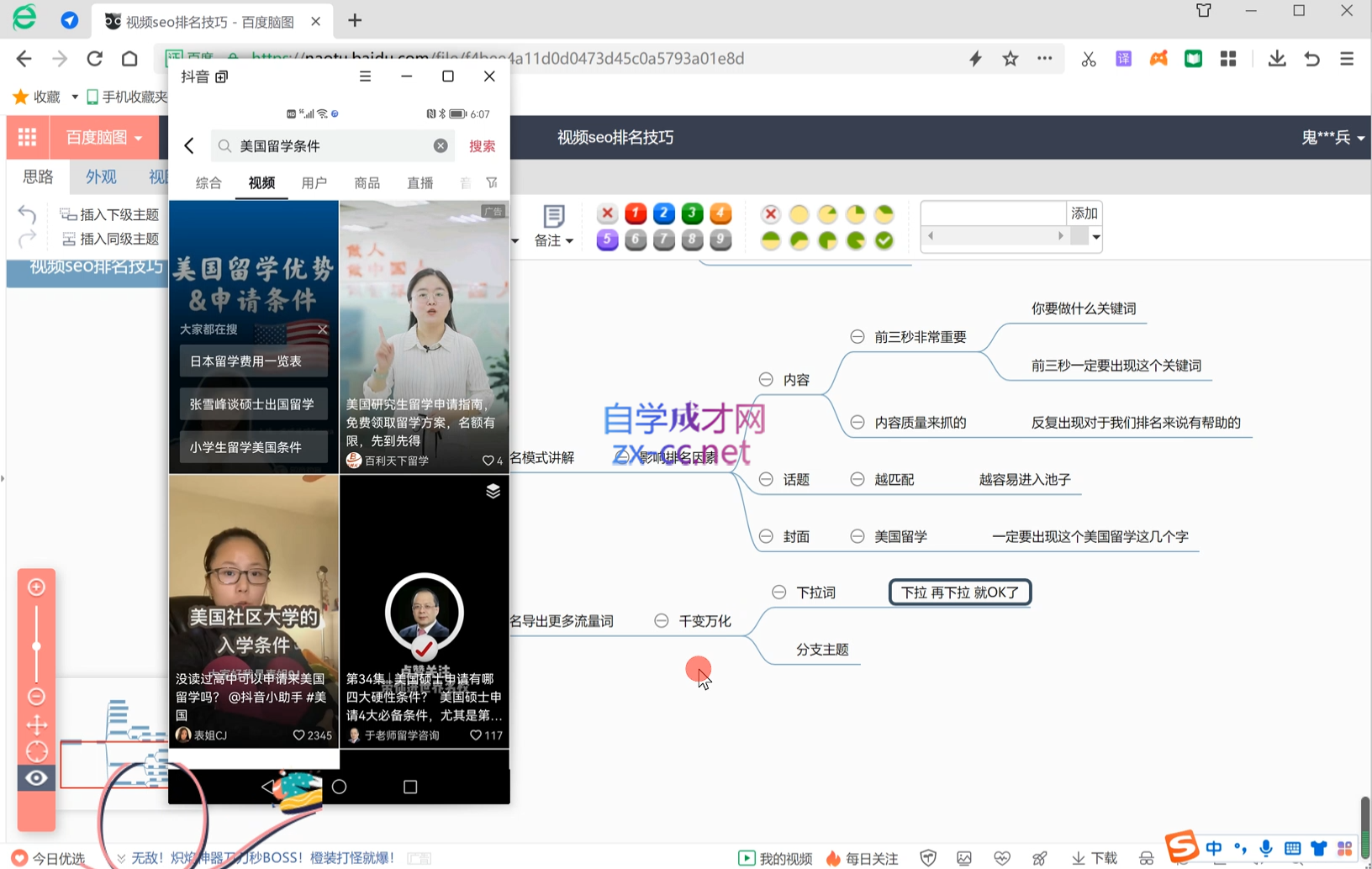Click the tag list horizontal scrollbar
The width and height of the screenshot is (1372, 869).
pos(995,237)
